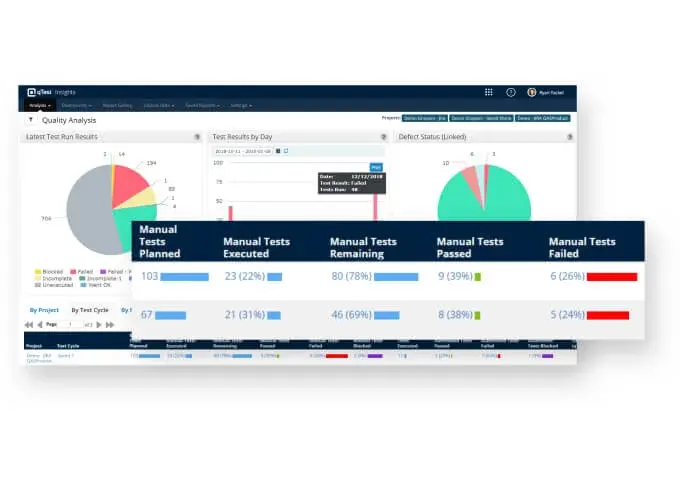Image resolution: width=680 pixels, height=480 pixels.
Task: Switch to the By Project tab
Action: click(x=42, y=310)
